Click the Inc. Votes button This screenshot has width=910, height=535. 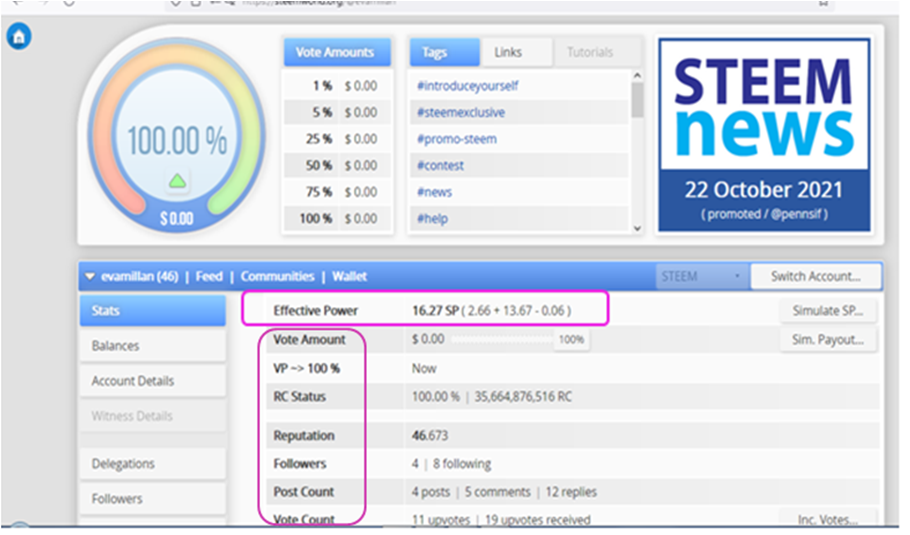pos(828,519)
